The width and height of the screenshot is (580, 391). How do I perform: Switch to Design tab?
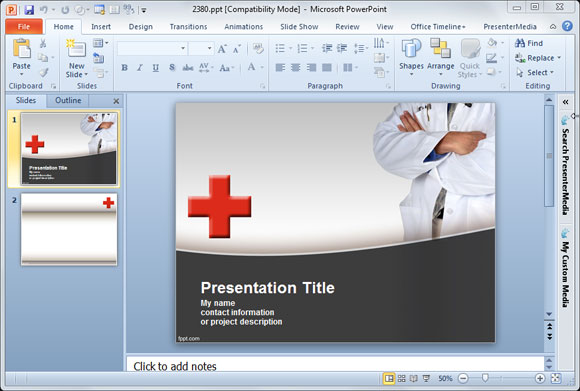pos(141,27)
